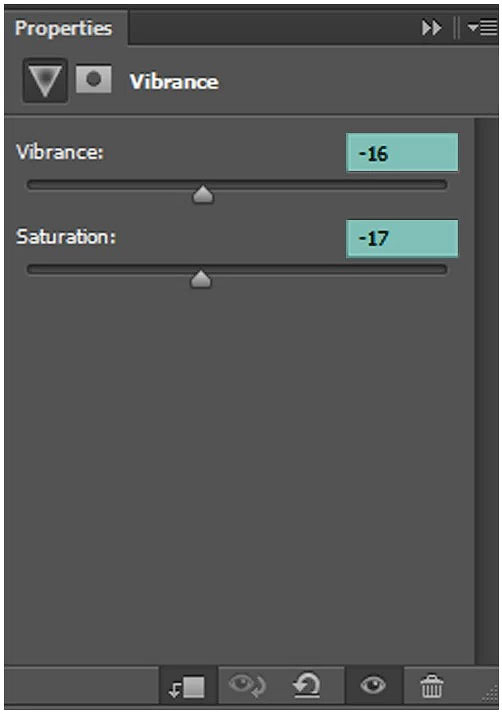
Task: Open the Properties panel flyout menu
Action: pos(482,28)
